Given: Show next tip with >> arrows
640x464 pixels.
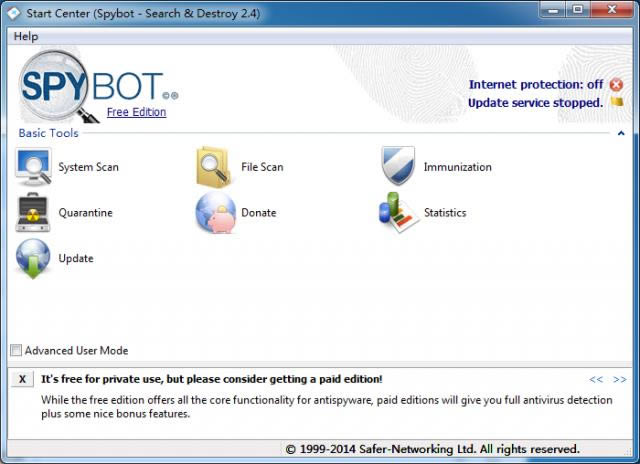Looking at the screenshot, I should click(620, 380).
